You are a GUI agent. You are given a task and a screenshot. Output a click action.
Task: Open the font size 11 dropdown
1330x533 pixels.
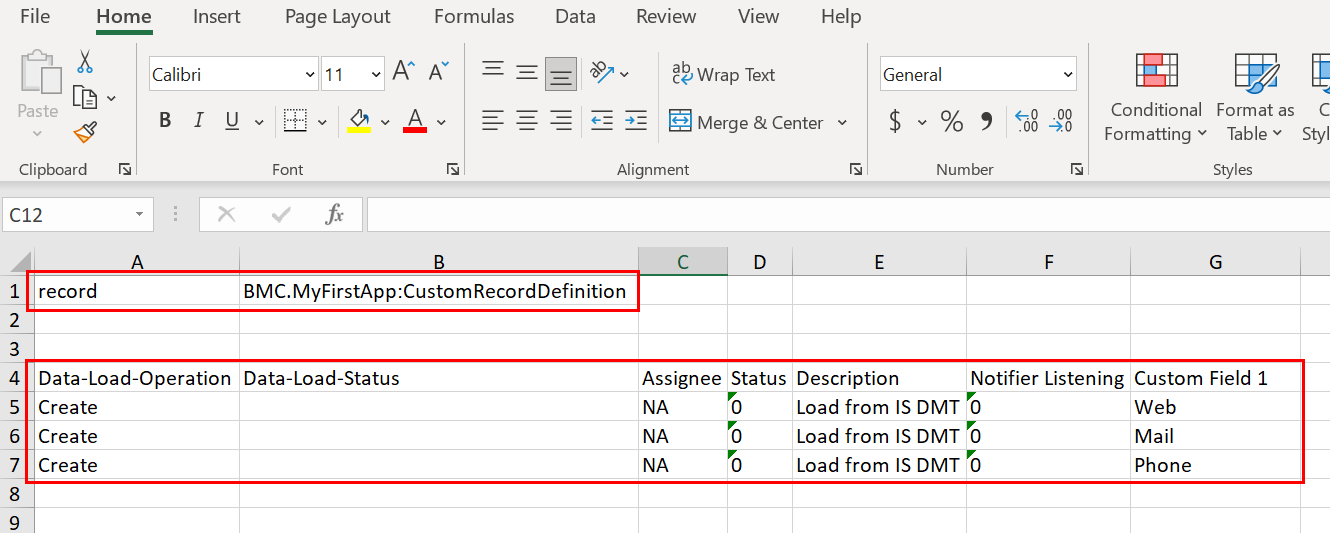click(376, 74)
